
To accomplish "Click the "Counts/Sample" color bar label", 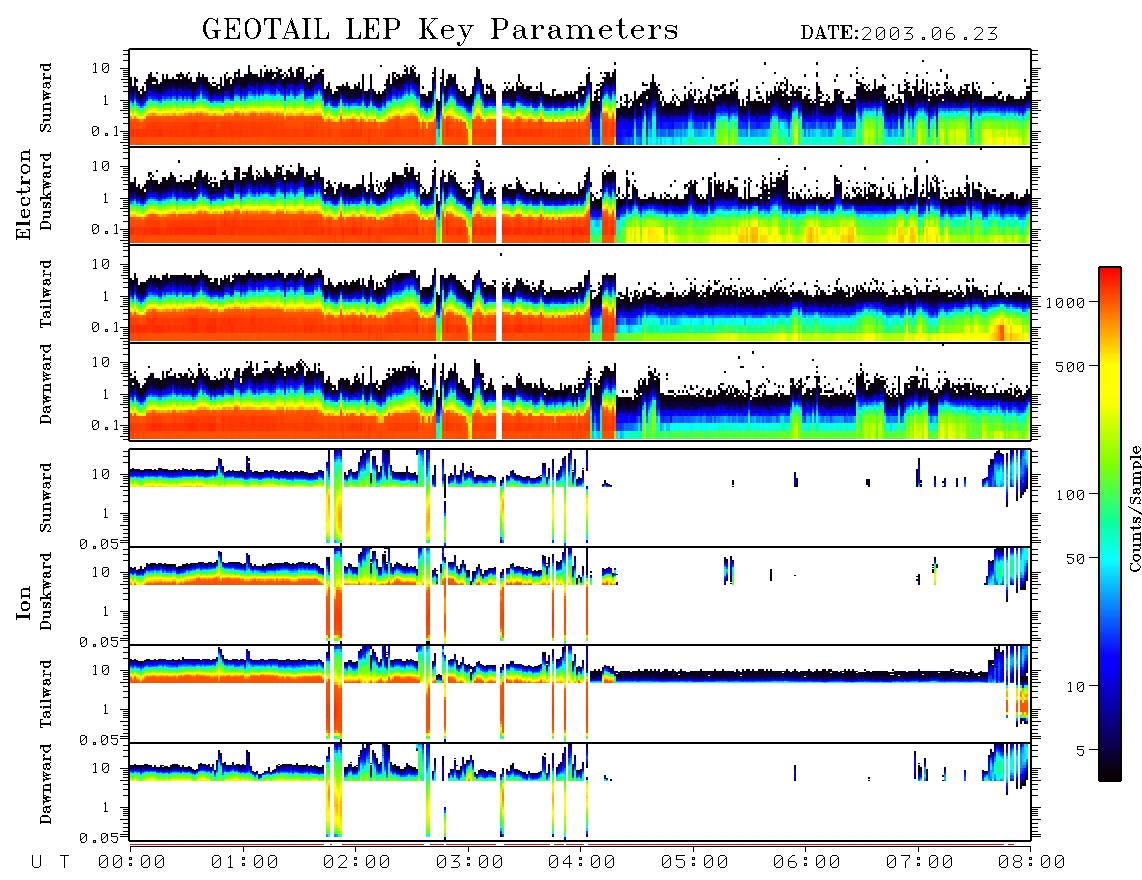I will pos(1134,508).
